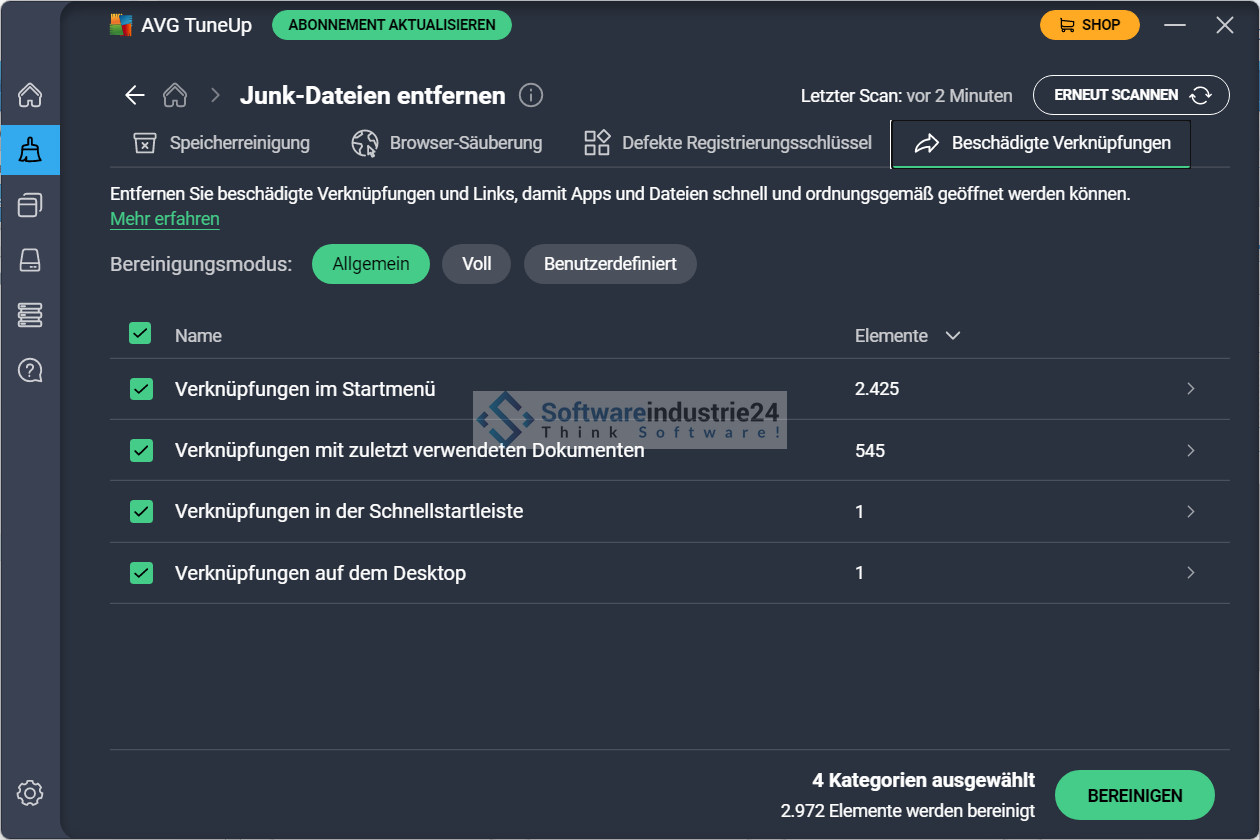Click the green Bereinigen button
Screen dimensions: 1260x840
point(1134,796)
